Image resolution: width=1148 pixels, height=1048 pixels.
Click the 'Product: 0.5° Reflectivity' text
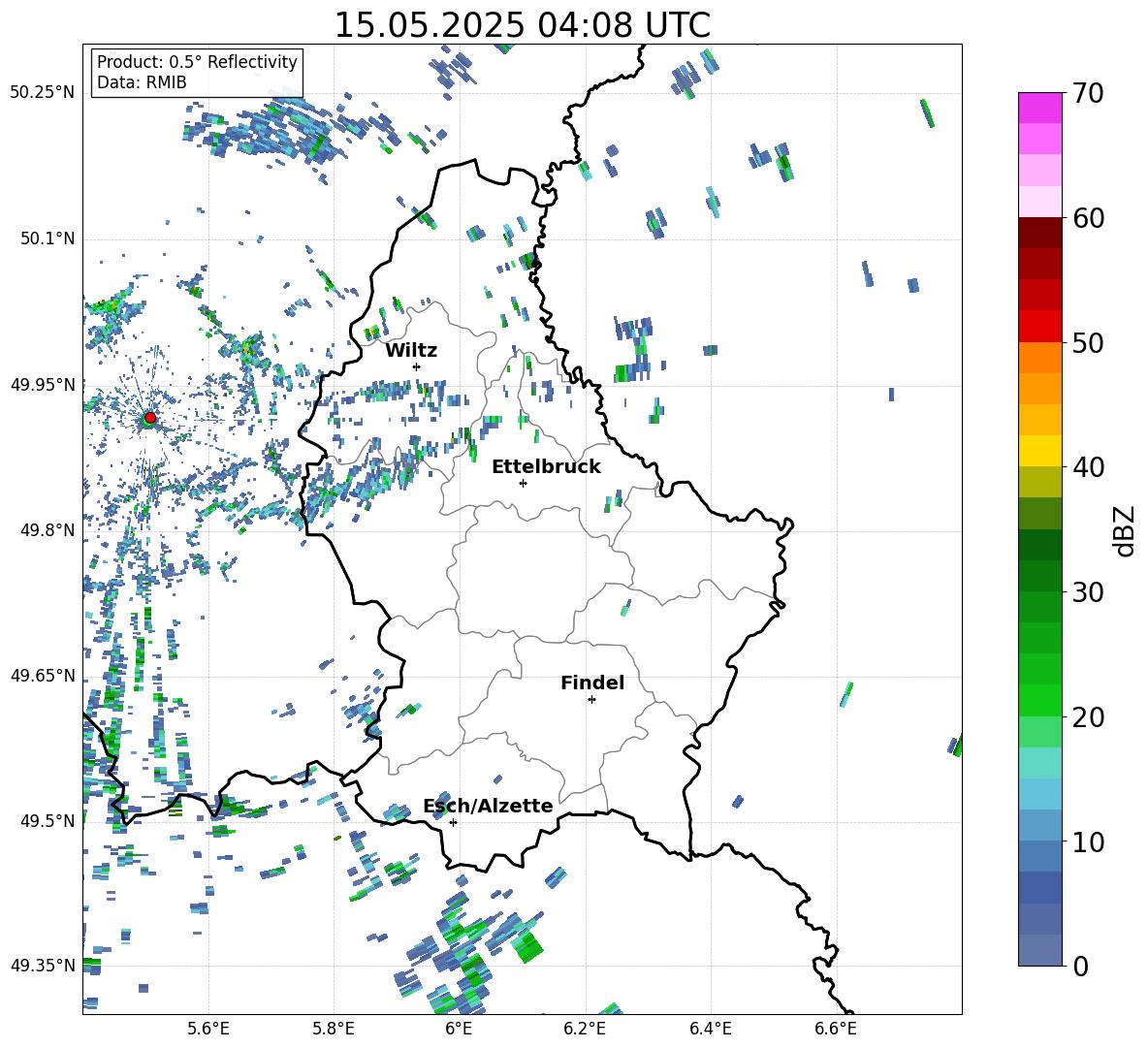point(197,62)
